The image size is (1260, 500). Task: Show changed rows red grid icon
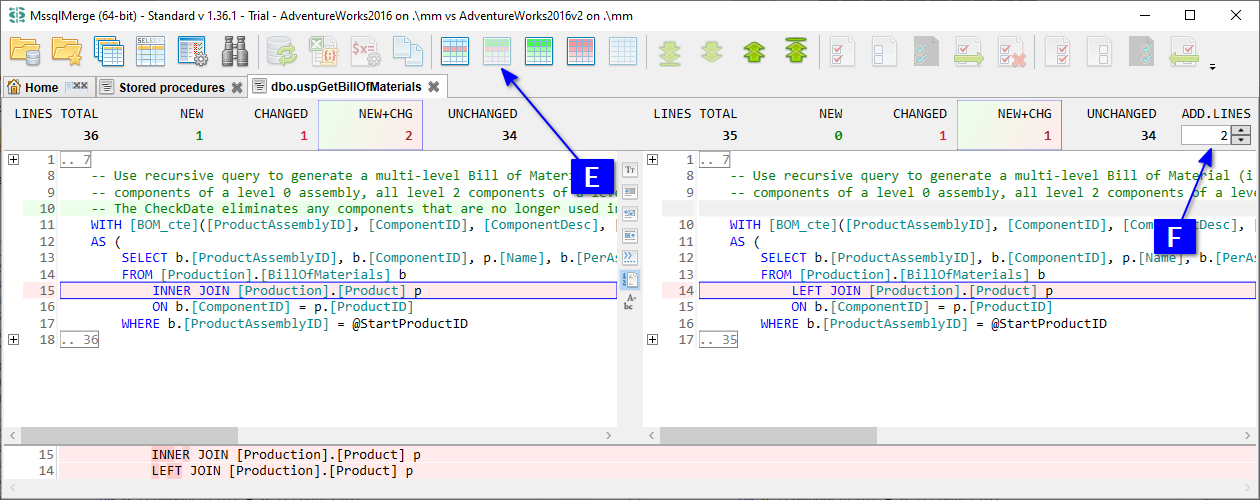pos(581,51)
